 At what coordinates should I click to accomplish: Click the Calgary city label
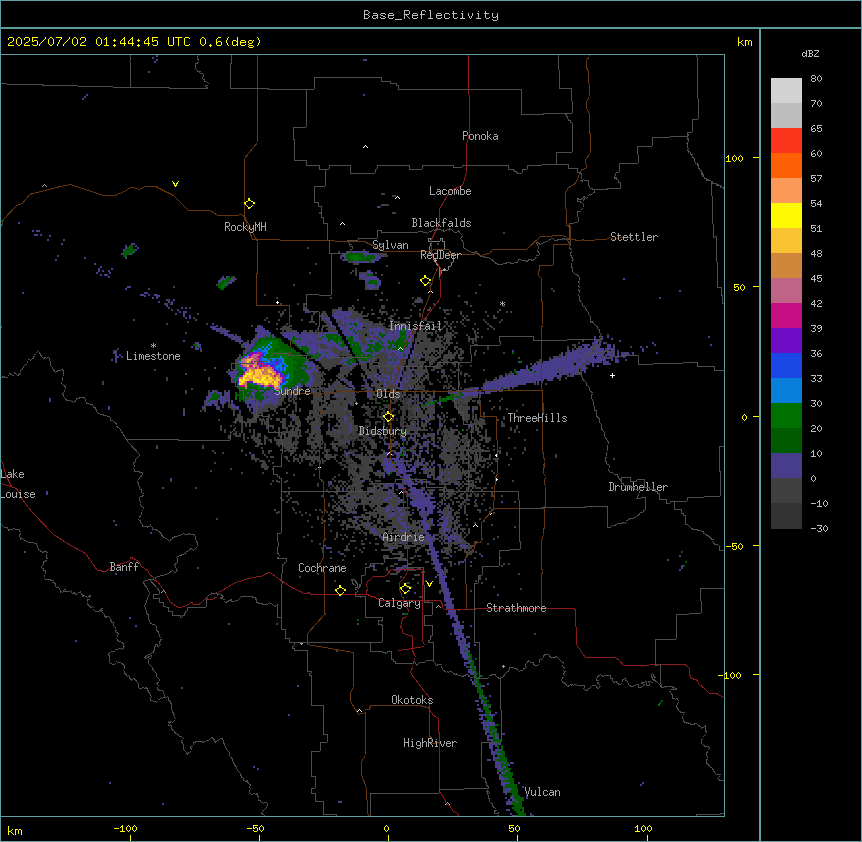coord(399,603)
